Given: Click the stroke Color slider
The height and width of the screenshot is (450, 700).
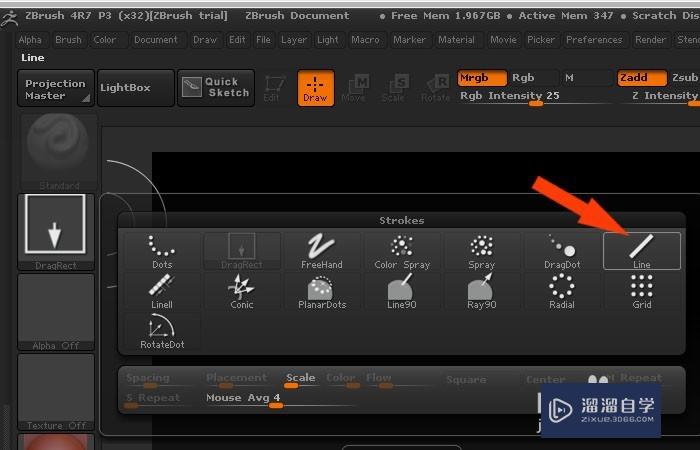Looking at the screenshot, I should click(342, 379).
